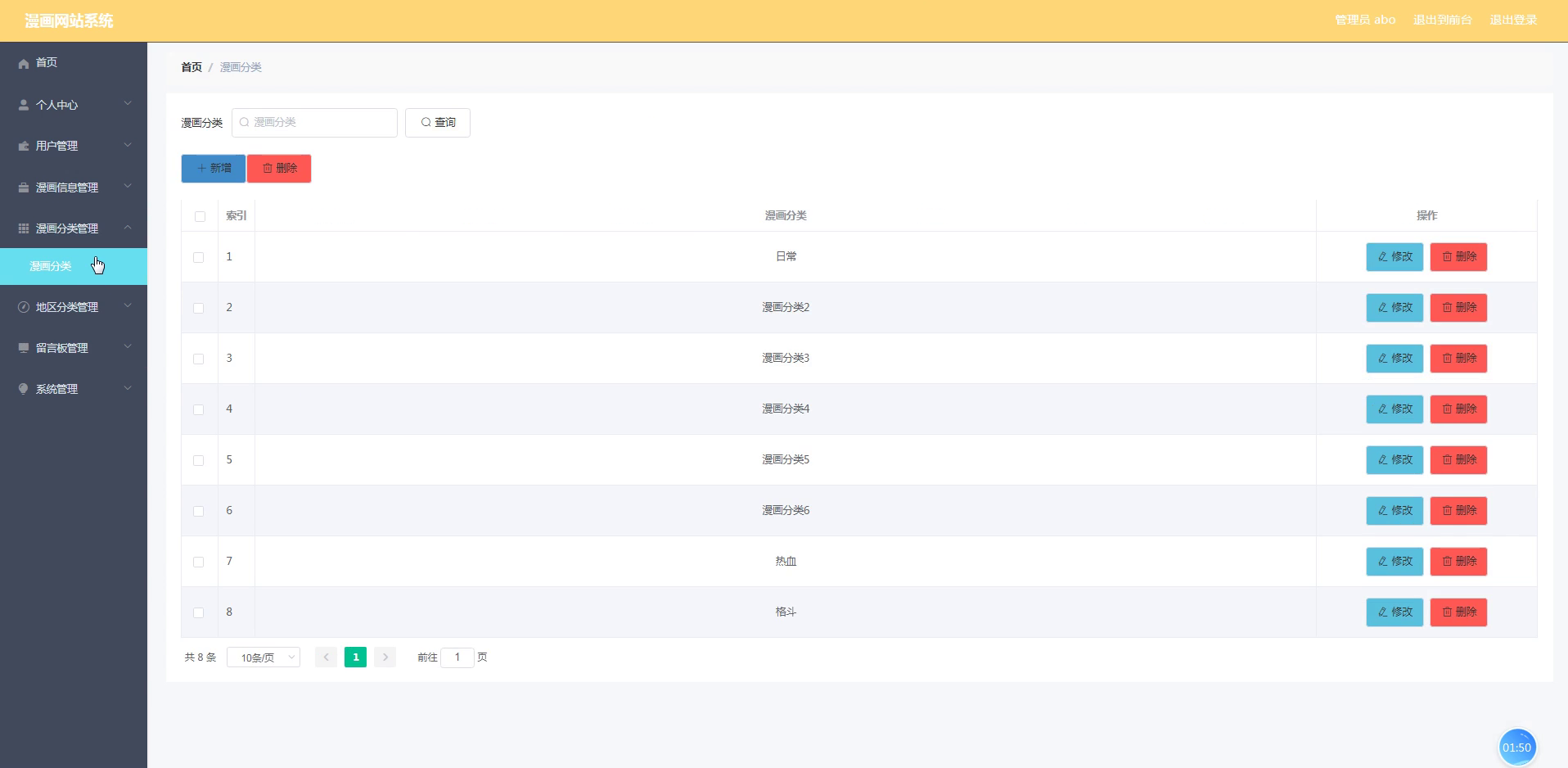Expand the 个人中心 menu chevron
The height and width of the screenshot is (768, 1568).
128,104
